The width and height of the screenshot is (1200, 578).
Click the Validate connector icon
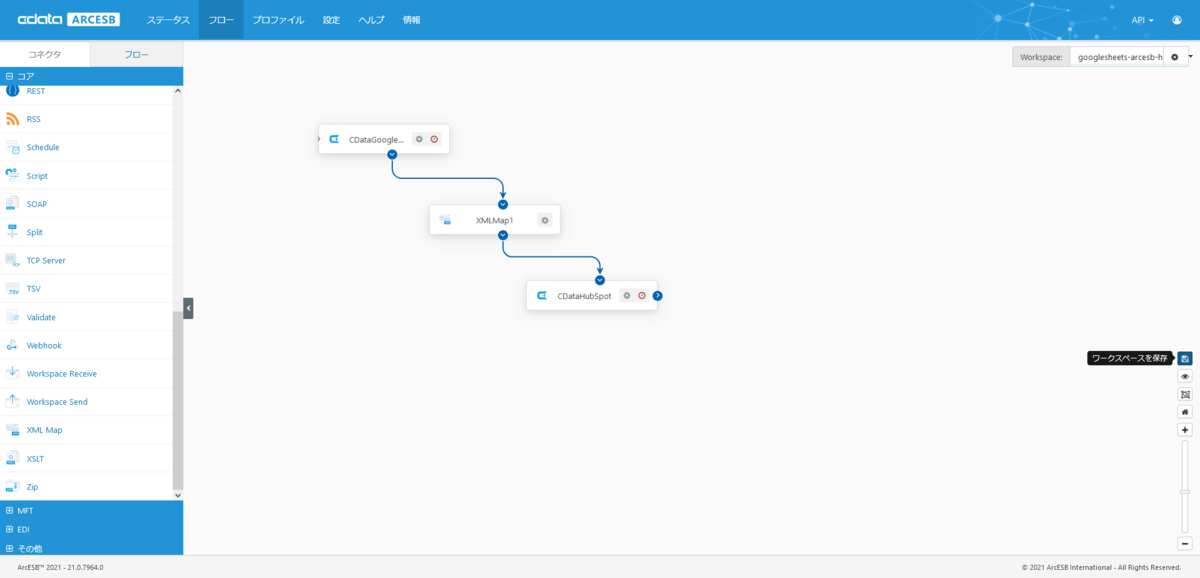click(13, 317)
